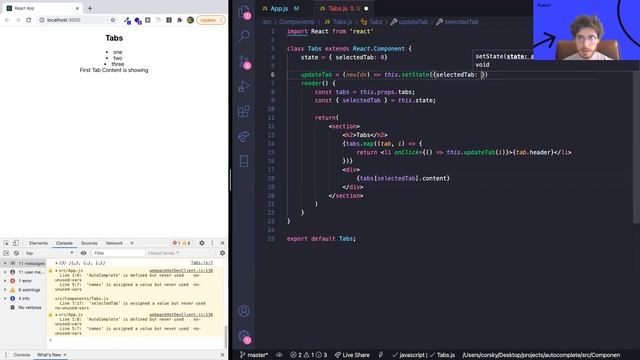This screenshot has height=360, width=640.
Task: Clear the console with the clear icon
Action: pyautogui.click(x=16, y=253)
